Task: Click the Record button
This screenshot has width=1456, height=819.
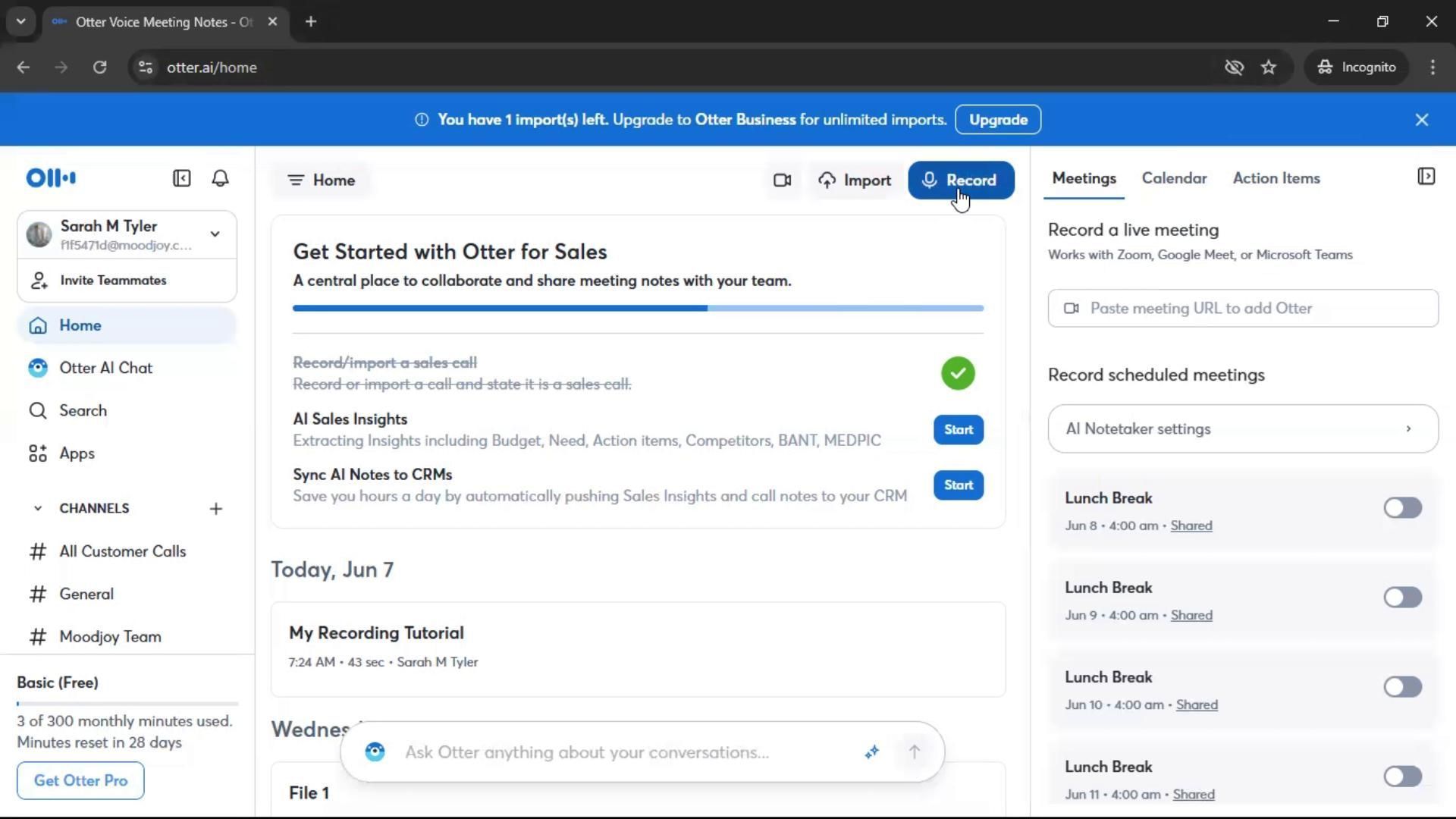Action: [960, 180]
